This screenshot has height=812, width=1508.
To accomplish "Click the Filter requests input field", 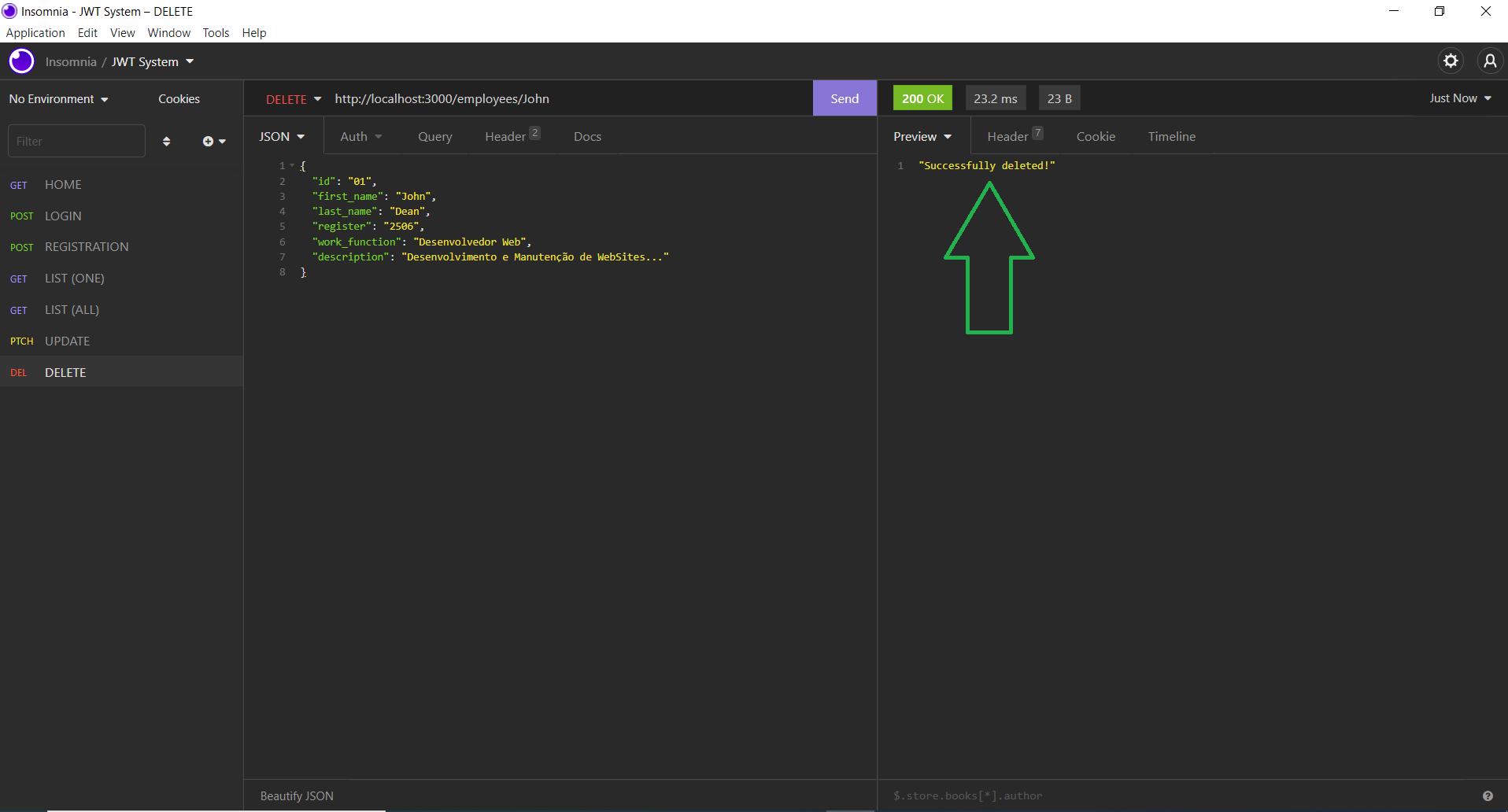I will pyautogui.click(x=76, y=140).
